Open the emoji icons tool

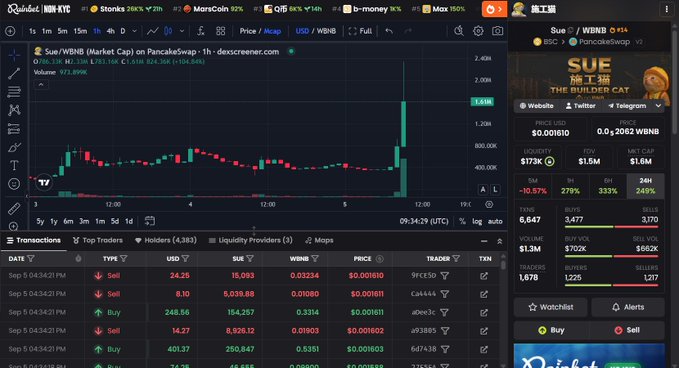(14, 184)
